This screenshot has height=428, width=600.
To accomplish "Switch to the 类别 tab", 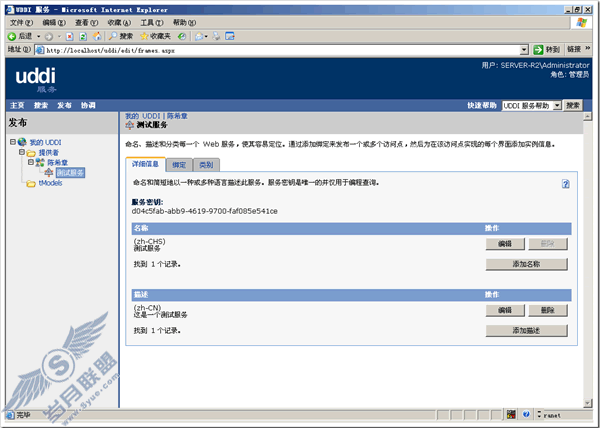I will (x=206, y=165).
